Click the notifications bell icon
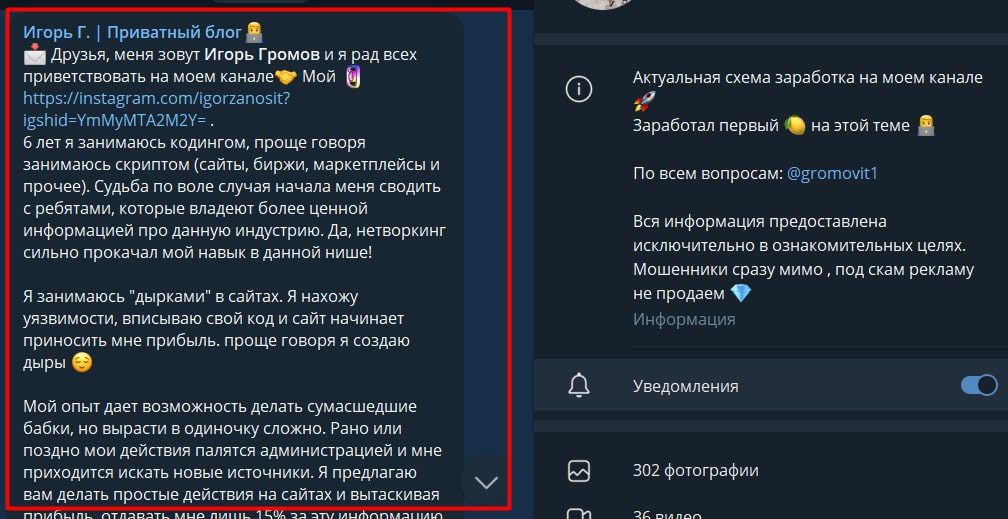1008x519 pixels. (x=579, y=386)
